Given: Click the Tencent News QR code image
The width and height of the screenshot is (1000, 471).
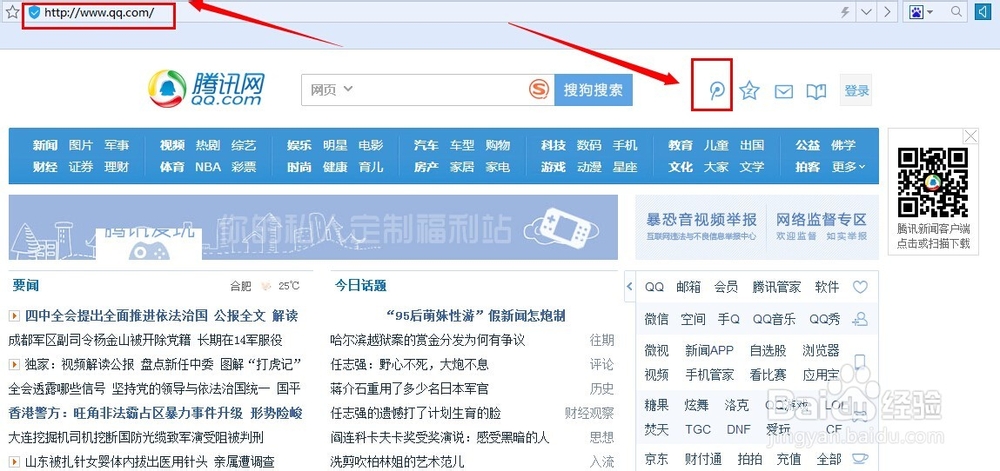Looking at the screenshot, I should tap(933, 182).
